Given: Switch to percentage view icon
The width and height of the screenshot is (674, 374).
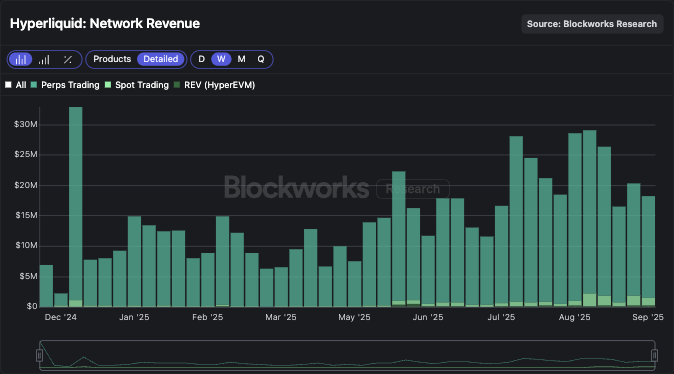Looking at the screenshot, I should click(67, 59).
